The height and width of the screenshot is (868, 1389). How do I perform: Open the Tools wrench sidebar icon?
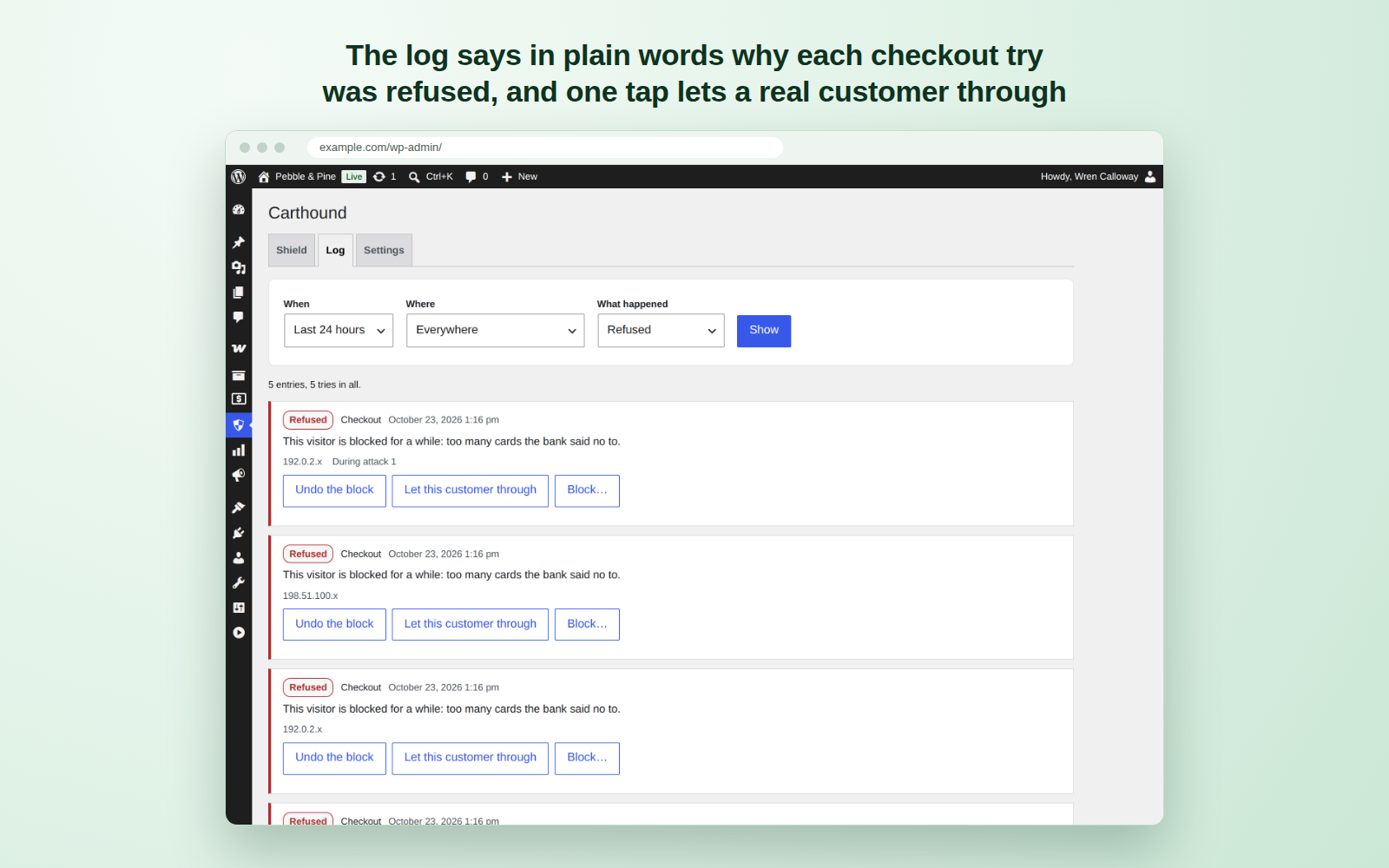[x=239, y=583]
